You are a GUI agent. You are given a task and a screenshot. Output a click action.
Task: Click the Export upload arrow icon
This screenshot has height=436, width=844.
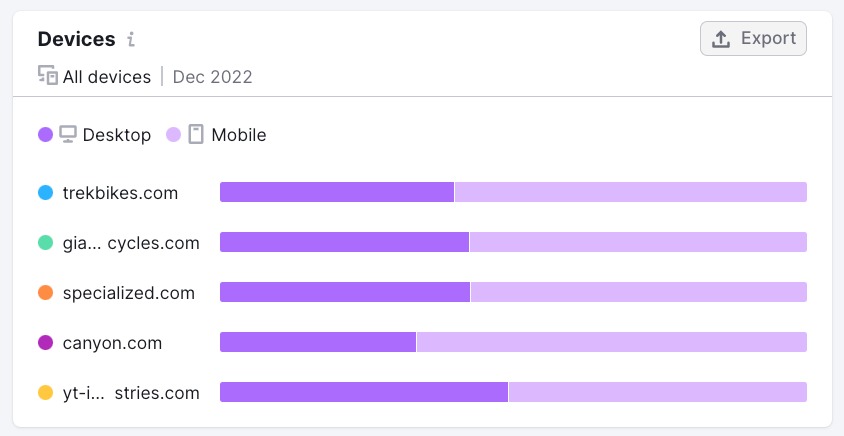721,39
